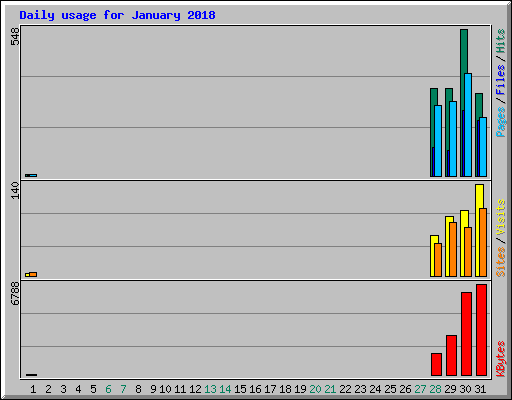
Task: Click green weekend day 14 label
Action: point(225,389)
